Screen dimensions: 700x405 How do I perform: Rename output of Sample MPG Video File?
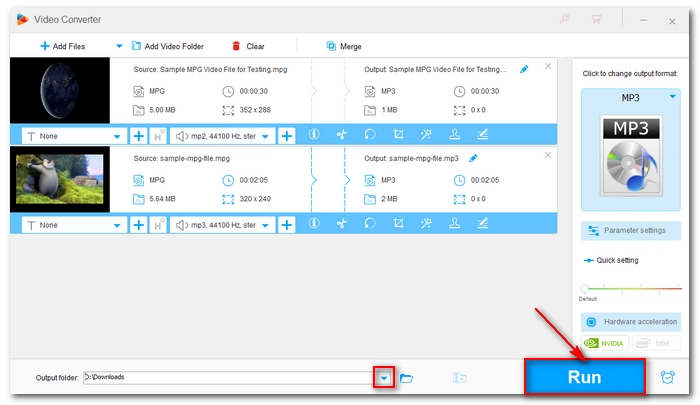click(x=524, y=69)
